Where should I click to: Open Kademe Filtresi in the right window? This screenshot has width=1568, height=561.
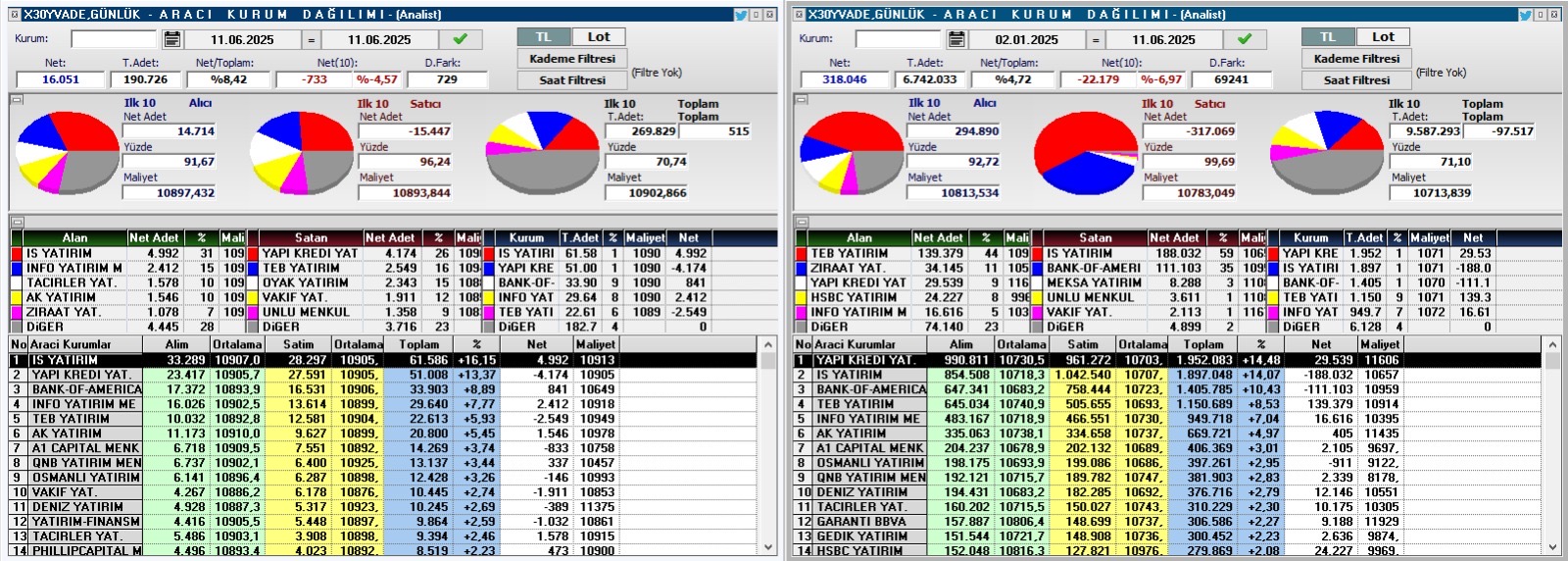pyautogui.click(x=1356, y=59)
